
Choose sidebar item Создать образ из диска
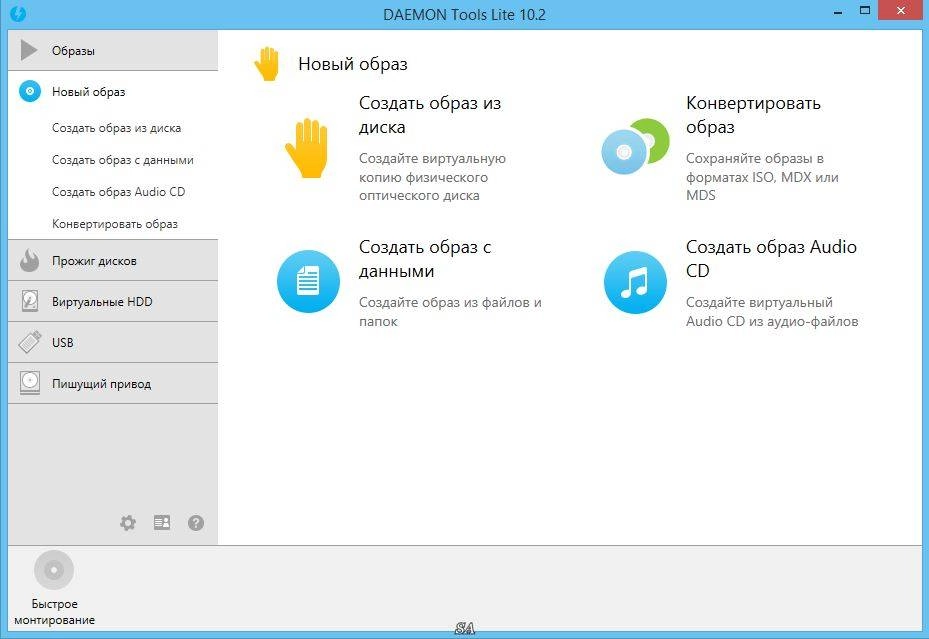[x=117, y=128]
